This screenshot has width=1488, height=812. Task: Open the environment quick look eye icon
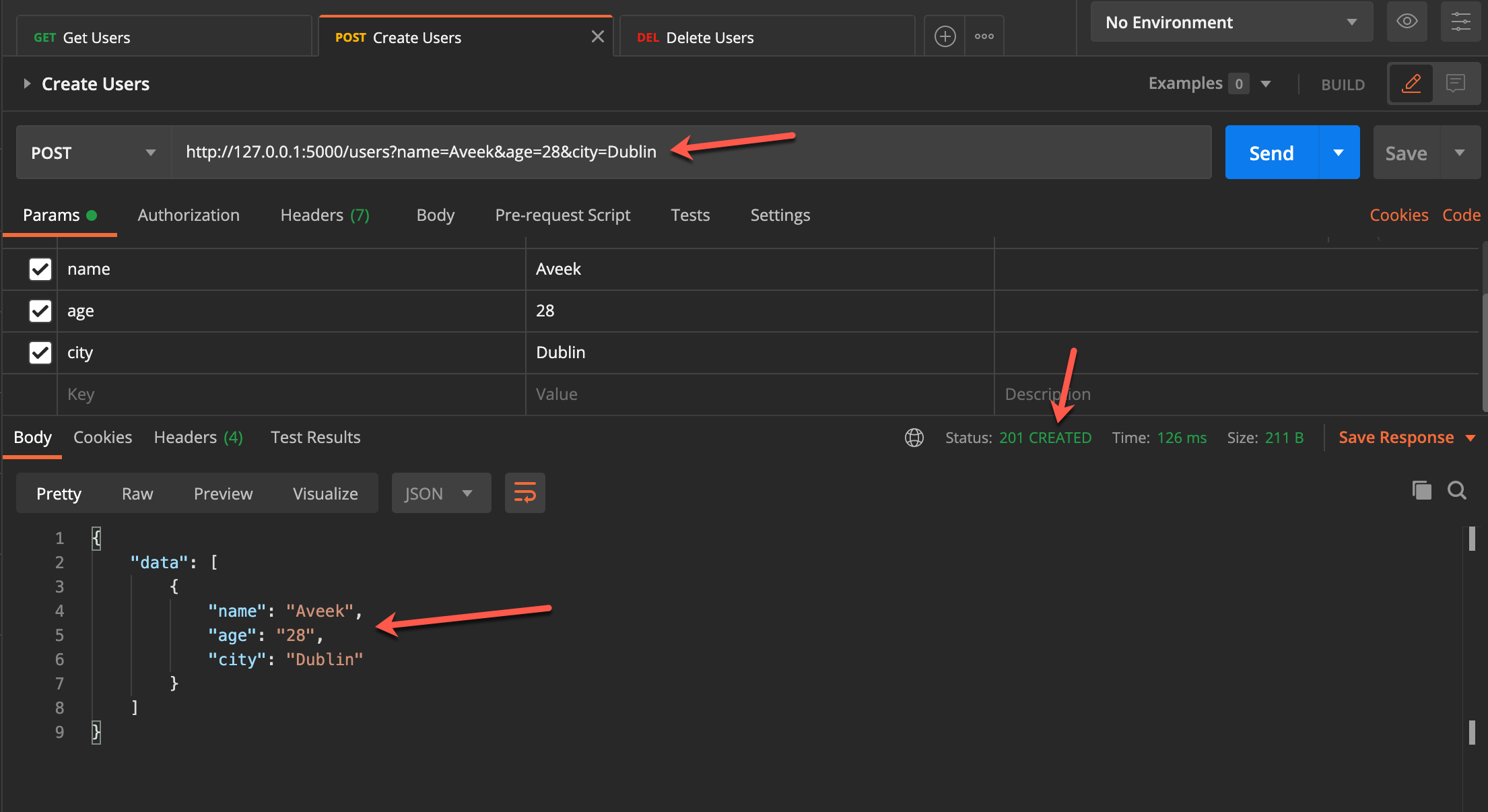click(1407, 21)
